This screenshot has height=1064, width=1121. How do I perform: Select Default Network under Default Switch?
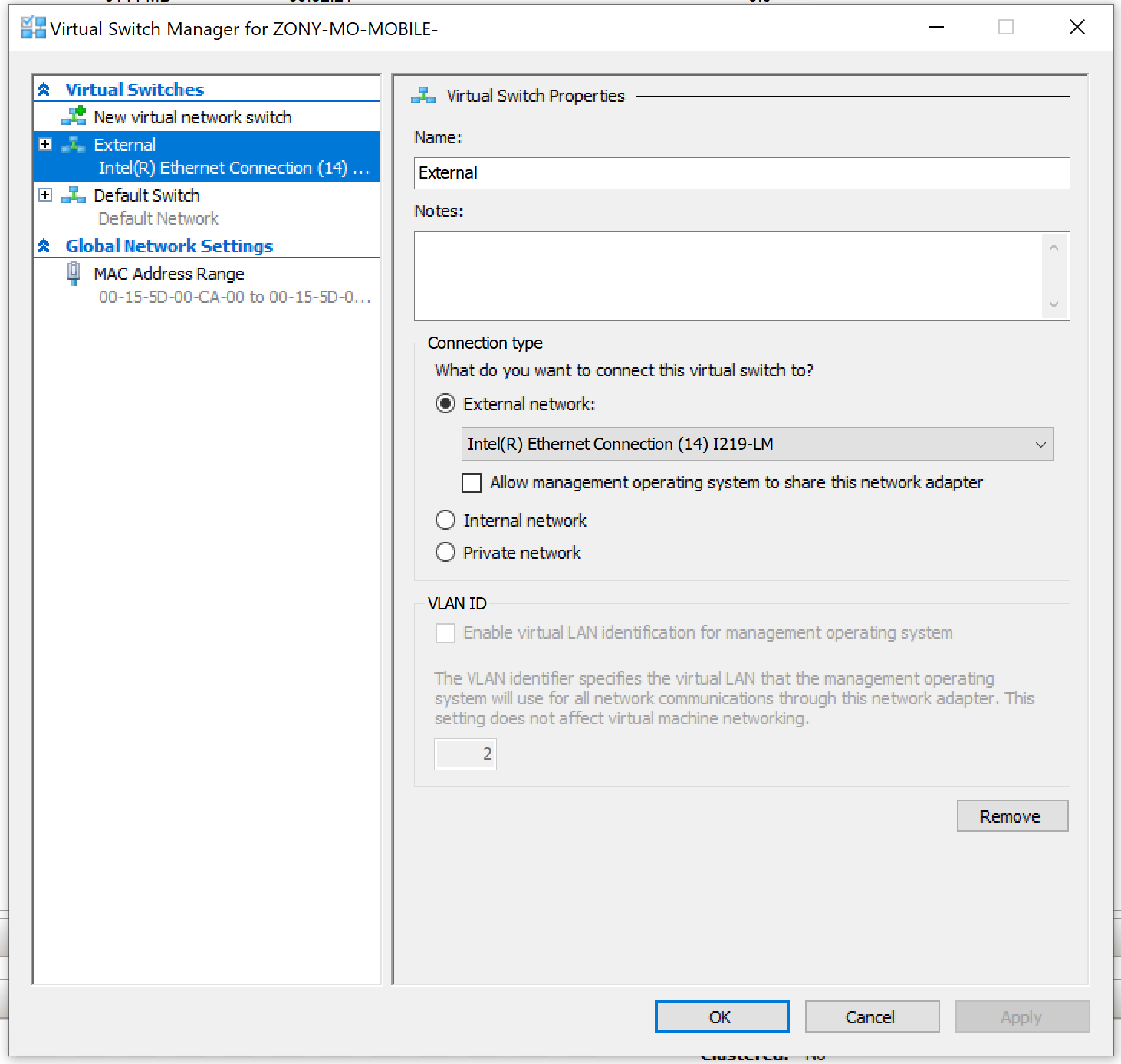[158, 218]
